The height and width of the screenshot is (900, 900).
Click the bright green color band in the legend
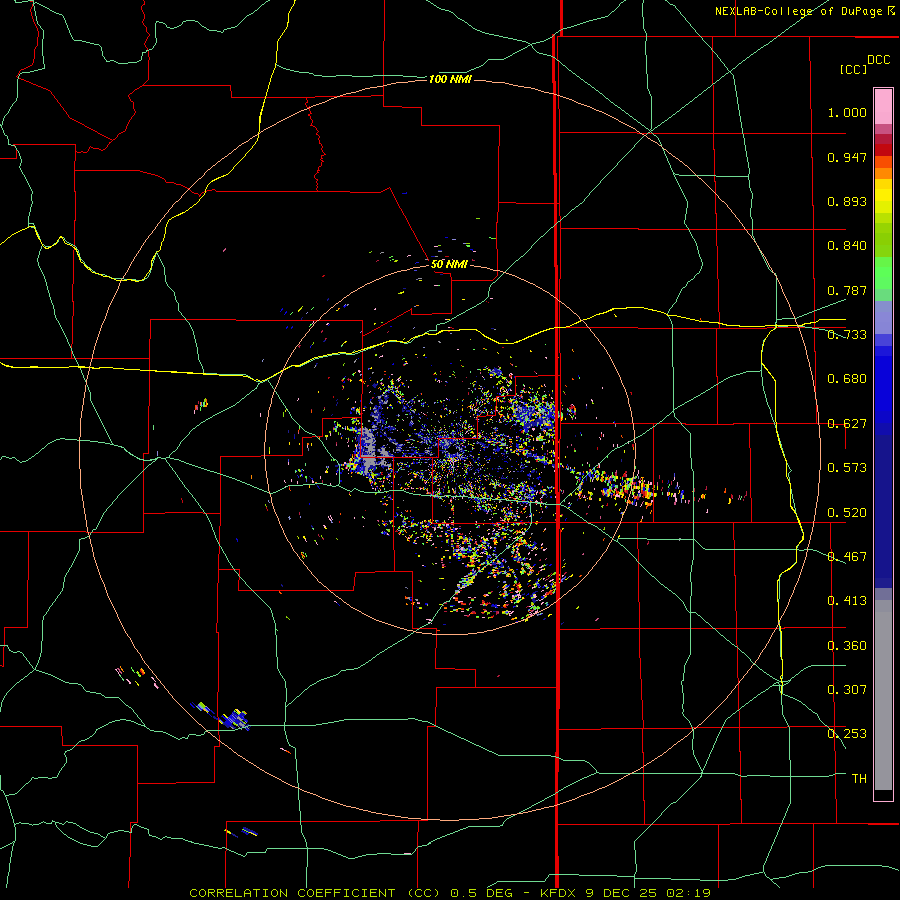[883, 273]
